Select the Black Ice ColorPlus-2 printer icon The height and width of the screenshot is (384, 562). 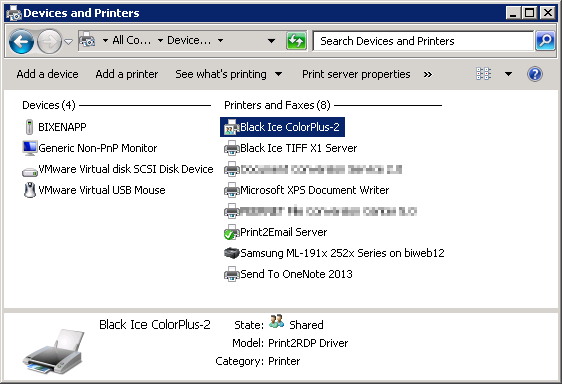231,127
